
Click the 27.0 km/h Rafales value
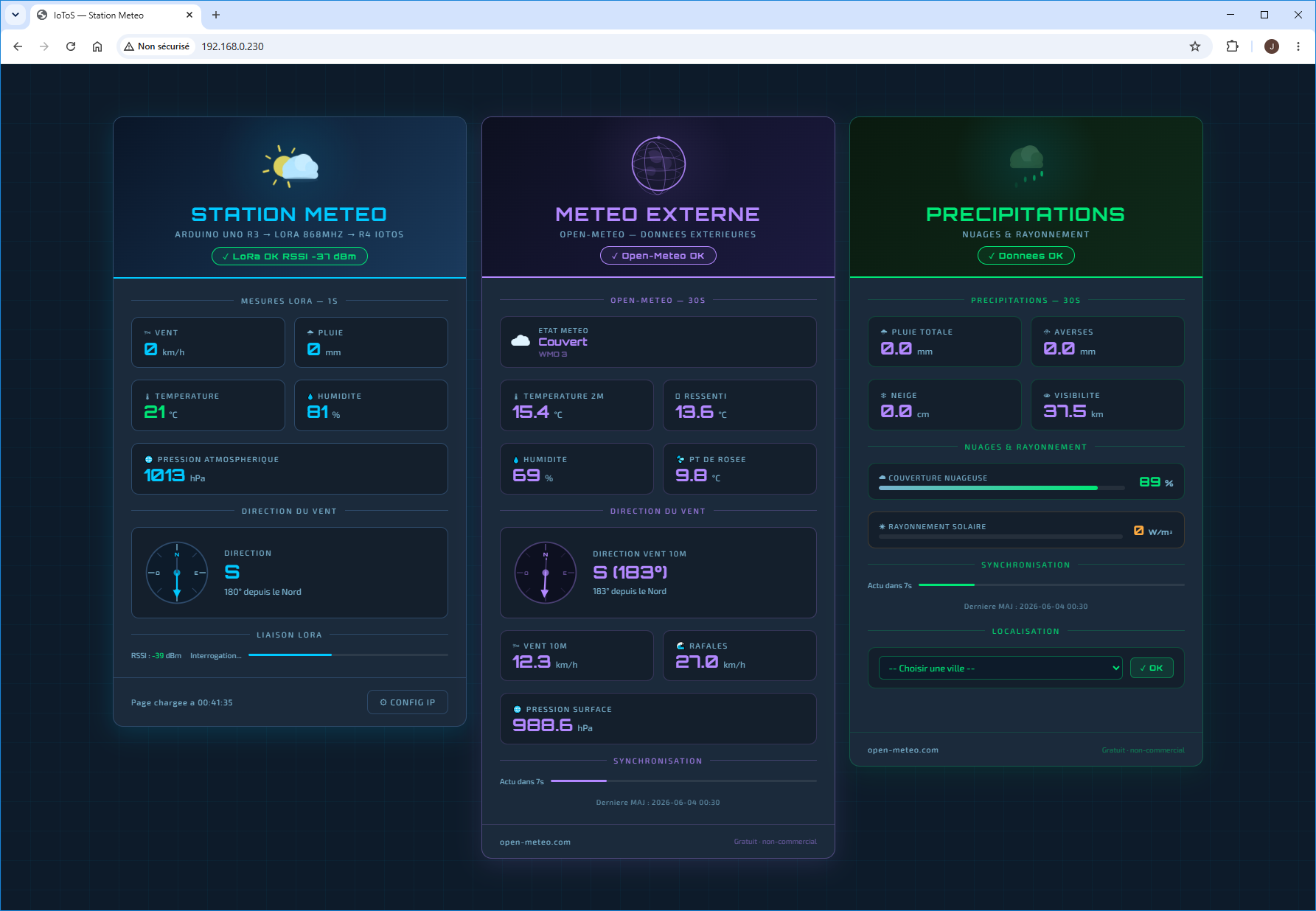pyautogui.click(x=711, y=662)
